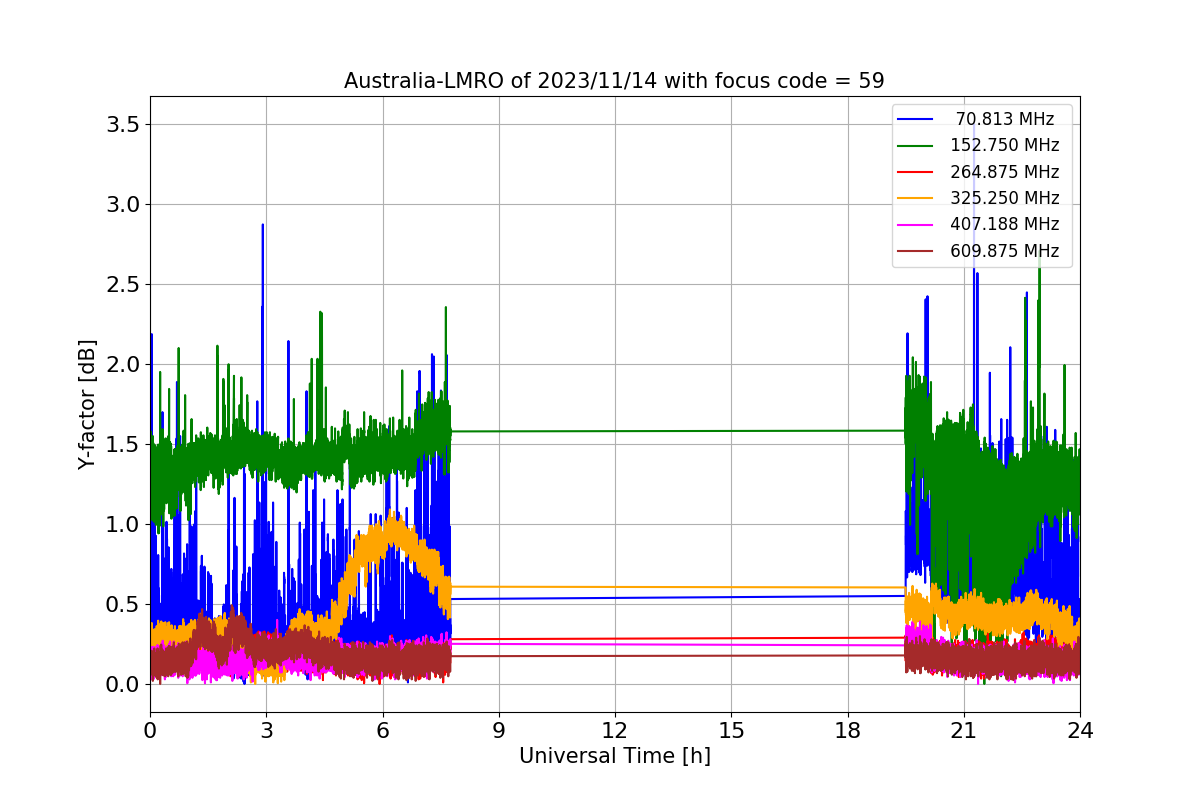Image resolution: width=1200 pixels, height=800 pixels.
Task: Click the Universal Time [h] axis label
Action: click(x=614, y=757)
